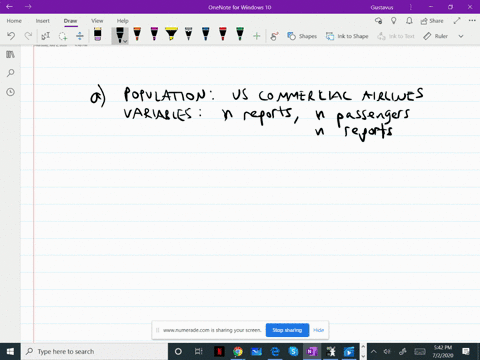Enter full screen mode
This screenshot has width=480, height=360.
tap(457, 21)
